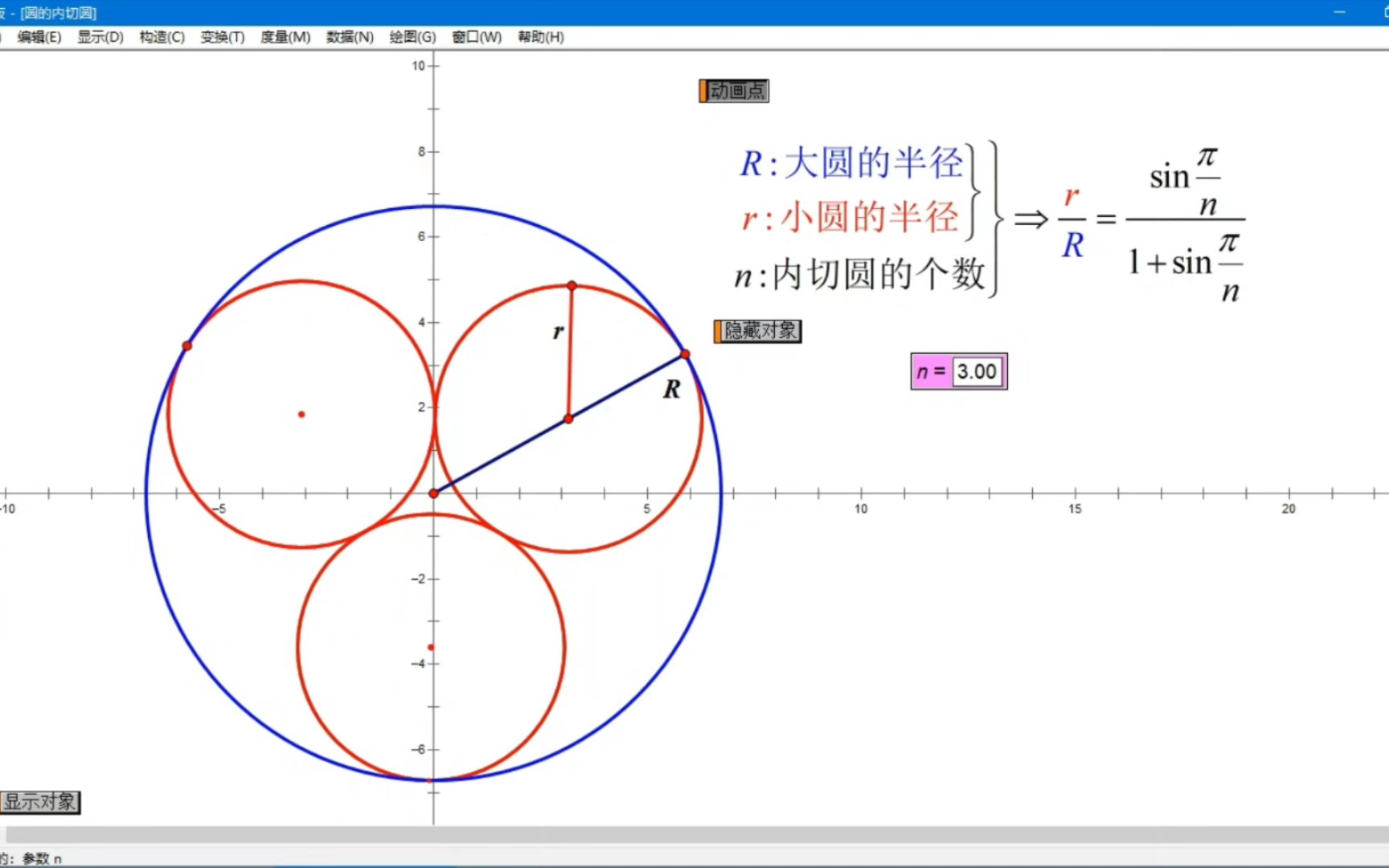
Task: Select the center dot of the bottom red circle
Action: coord(431,647)
